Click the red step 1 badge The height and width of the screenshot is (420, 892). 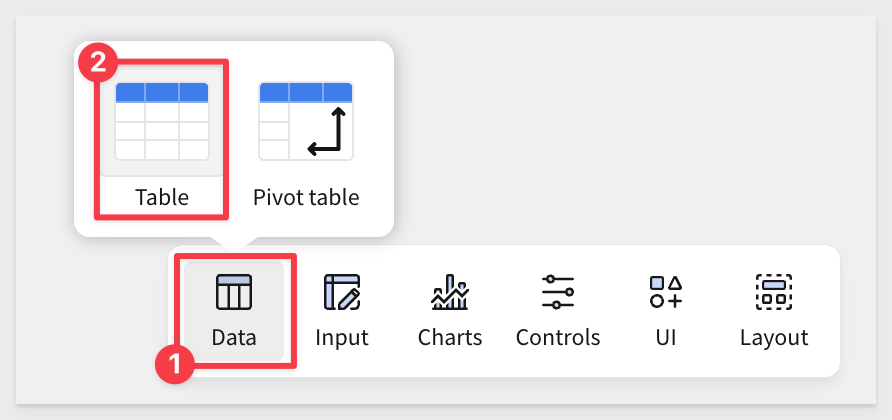pos(176,363)
